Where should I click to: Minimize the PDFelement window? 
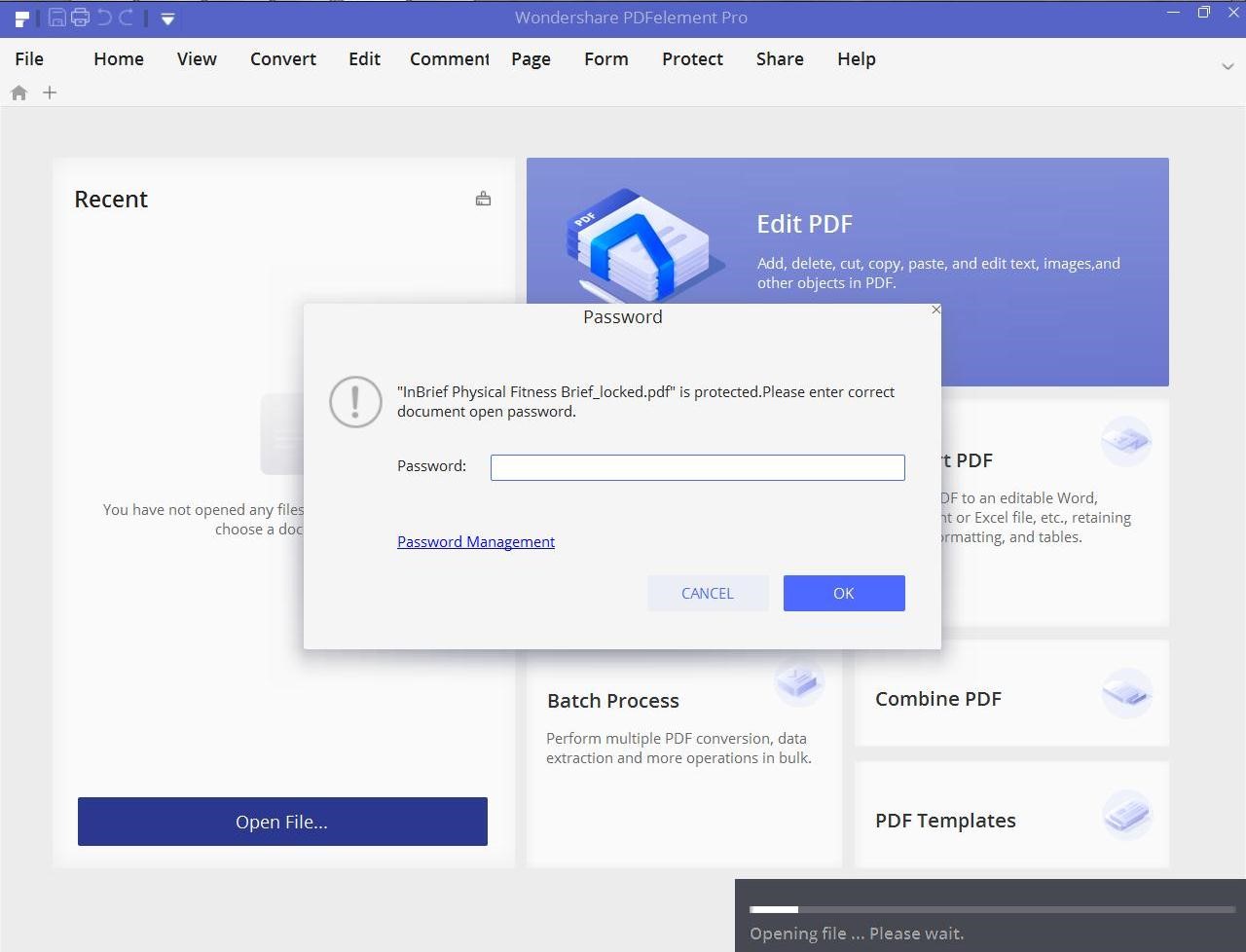click(1173, 13)
